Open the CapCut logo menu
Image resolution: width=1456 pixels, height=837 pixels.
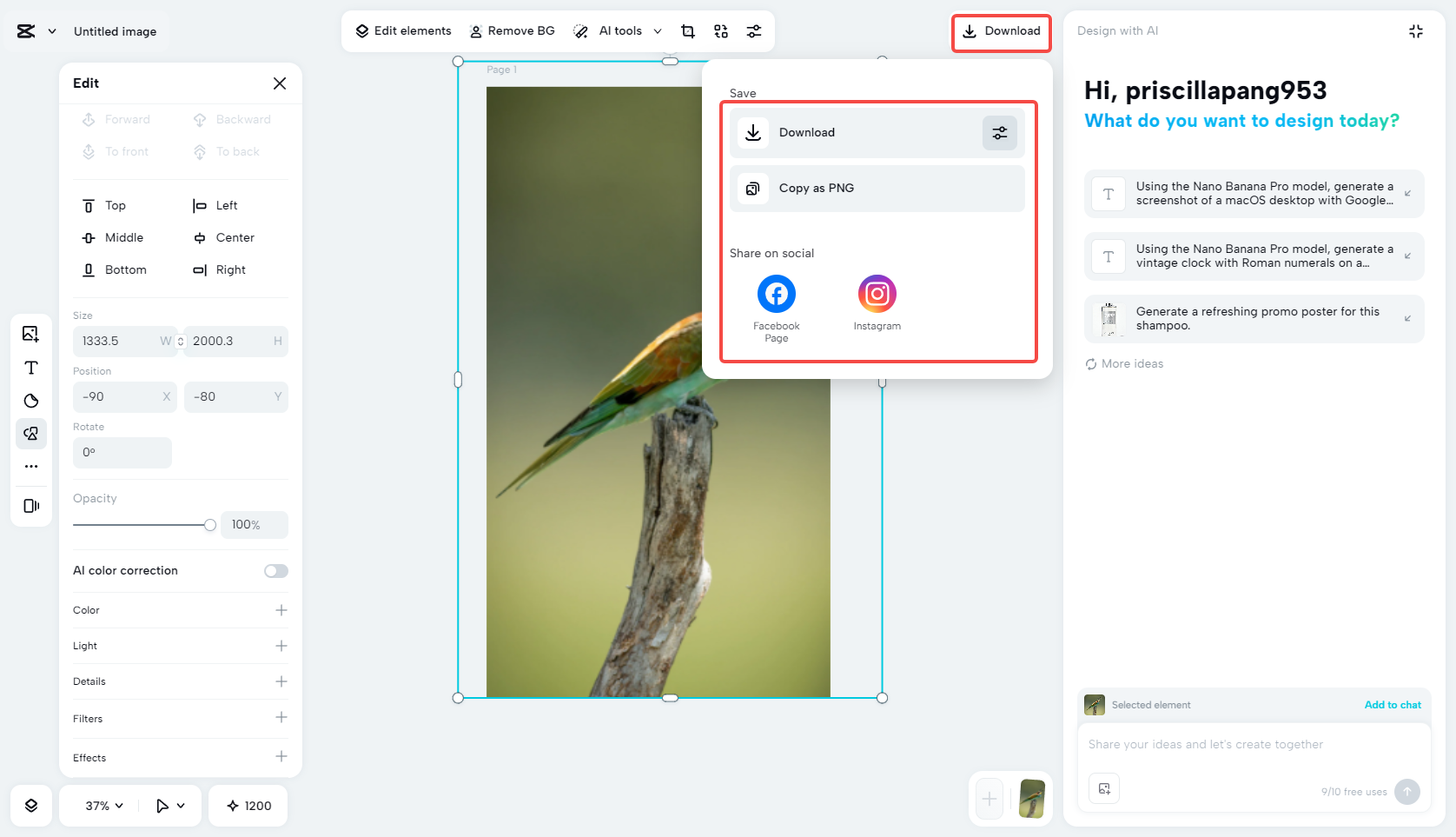36,31
